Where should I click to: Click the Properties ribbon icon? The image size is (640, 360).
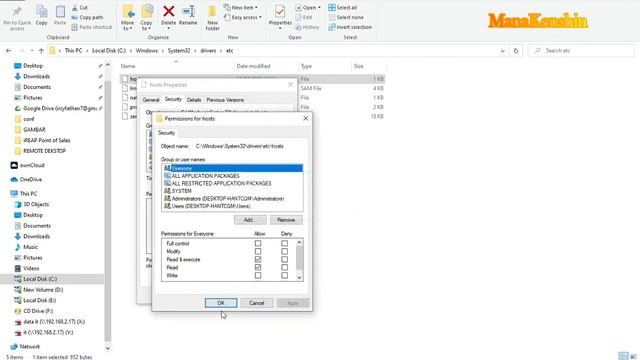click(x=280, y=16)
